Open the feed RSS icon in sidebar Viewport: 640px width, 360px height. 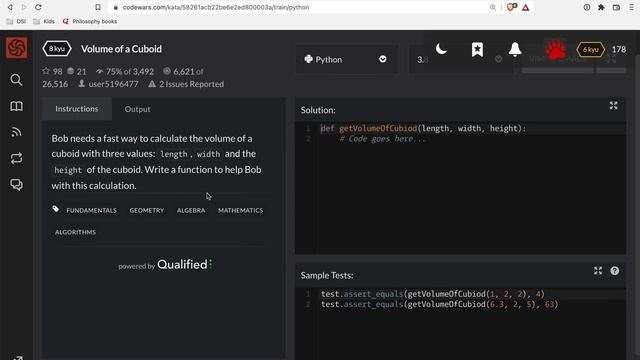click(x=16, y=132)
